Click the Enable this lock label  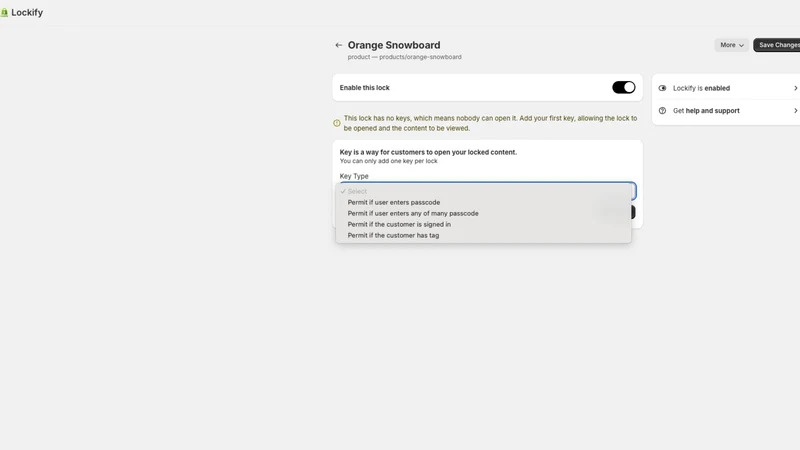click(364, 88)
